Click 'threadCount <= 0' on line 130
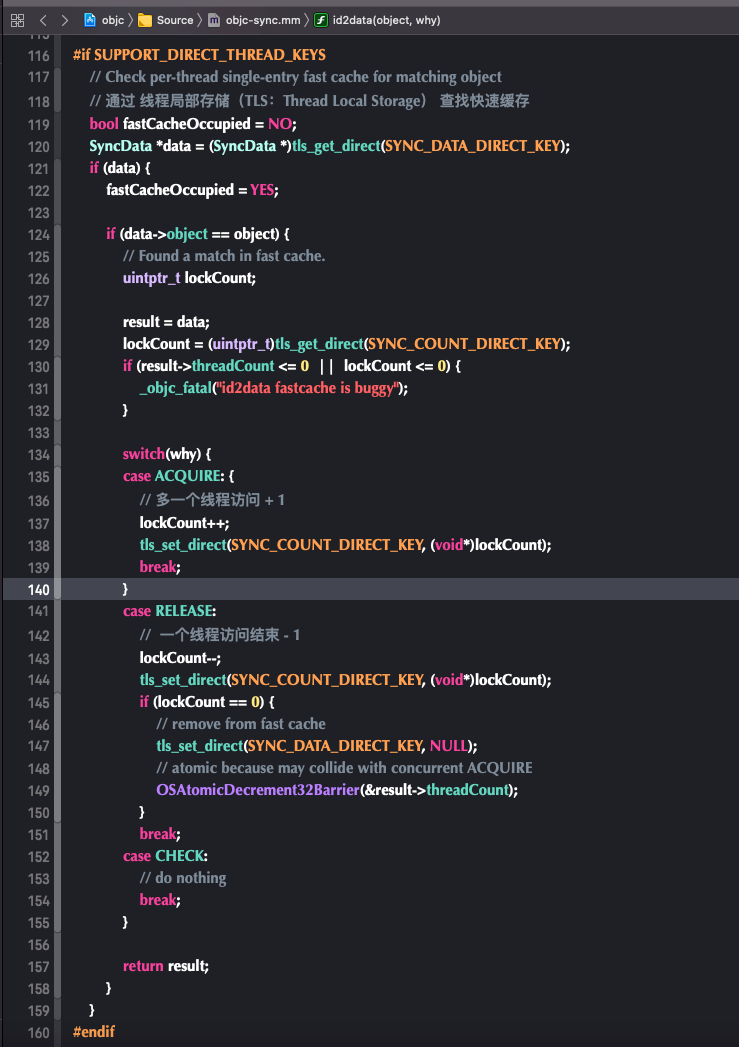The width and height of the screenshot is (739, 1047). click(250, 366)
